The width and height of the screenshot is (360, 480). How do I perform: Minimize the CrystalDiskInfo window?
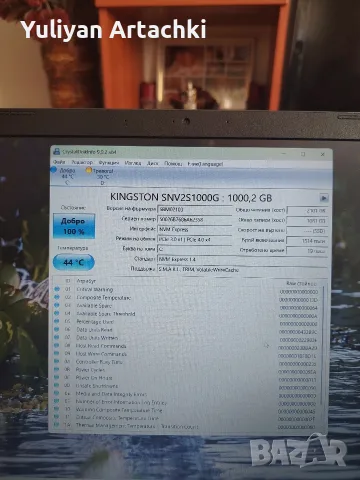coord(284,154)
